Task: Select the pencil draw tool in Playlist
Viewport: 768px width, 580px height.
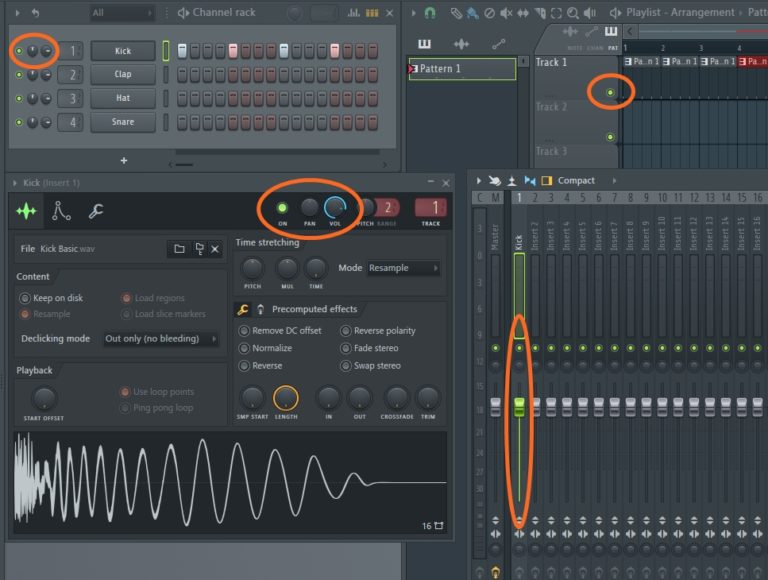Action: point(456,13)
